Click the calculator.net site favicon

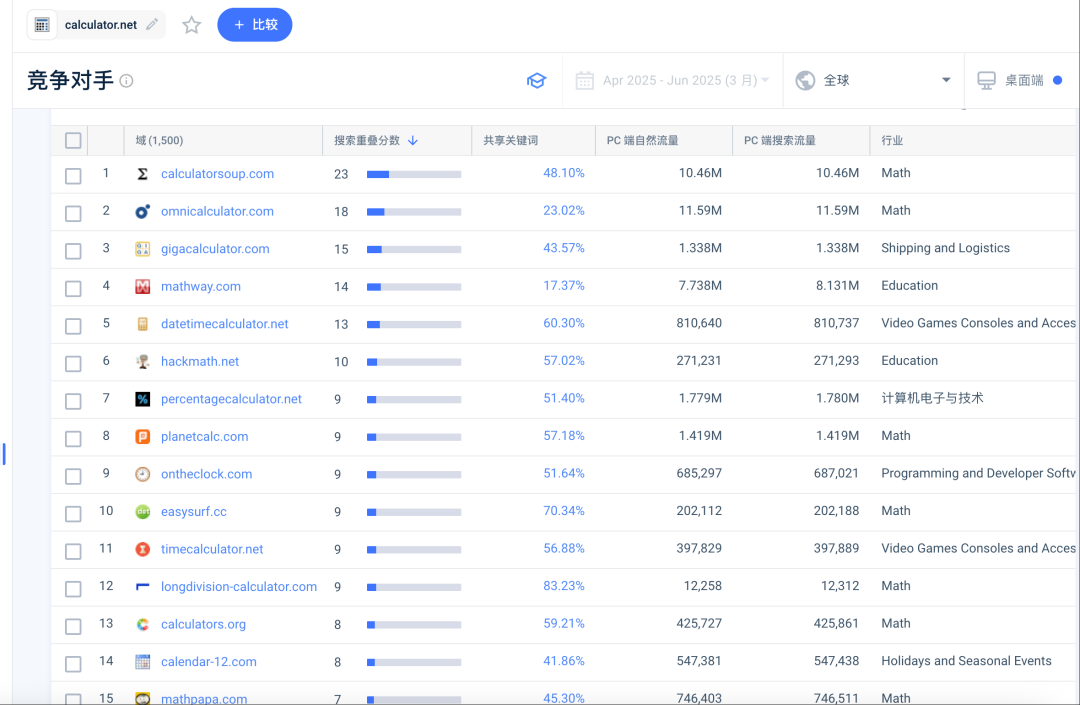(43, 25)
